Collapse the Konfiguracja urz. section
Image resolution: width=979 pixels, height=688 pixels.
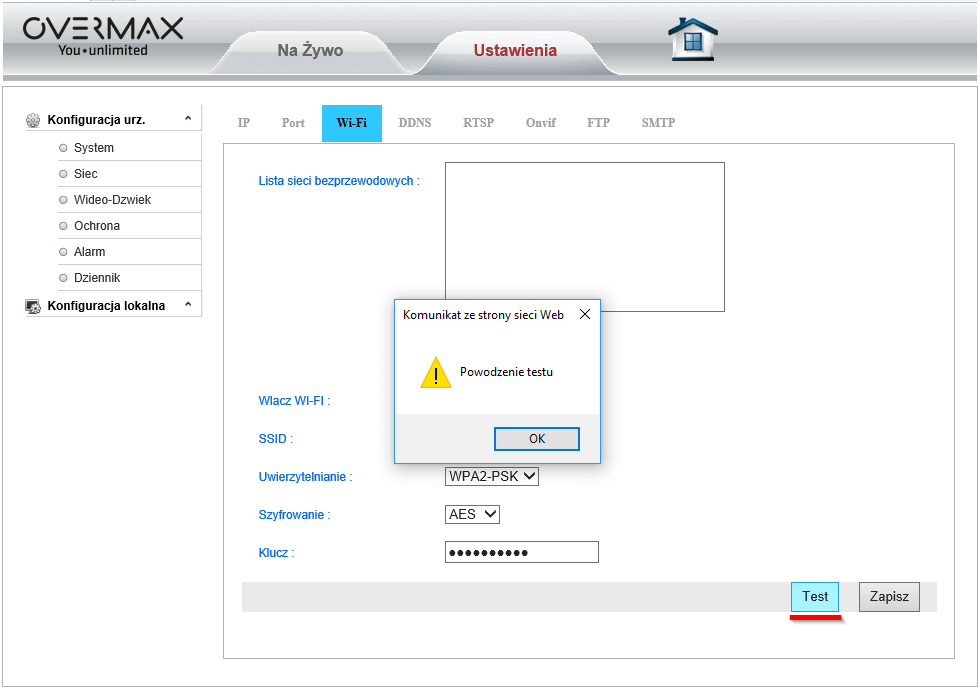pos(188,119)
